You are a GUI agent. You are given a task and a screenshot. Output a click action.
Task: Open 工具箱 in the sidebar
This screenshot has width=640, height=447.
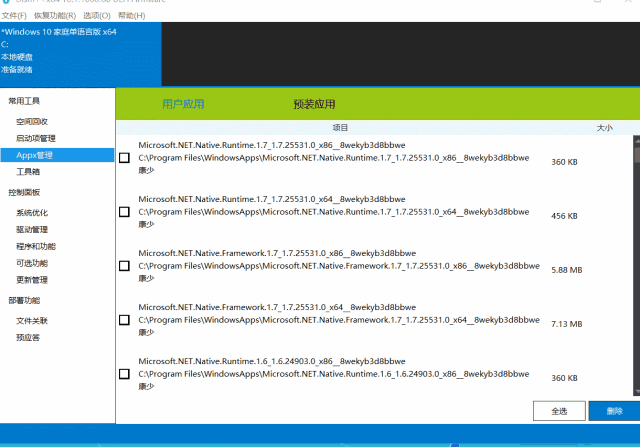click(28, 172)
